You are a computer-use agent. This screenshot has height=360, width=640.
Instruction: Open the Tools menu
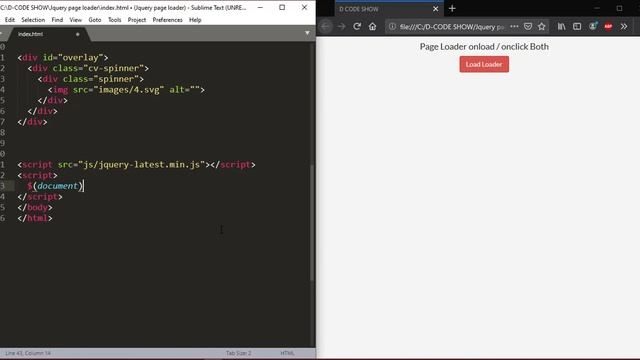[x=114, y=20]
